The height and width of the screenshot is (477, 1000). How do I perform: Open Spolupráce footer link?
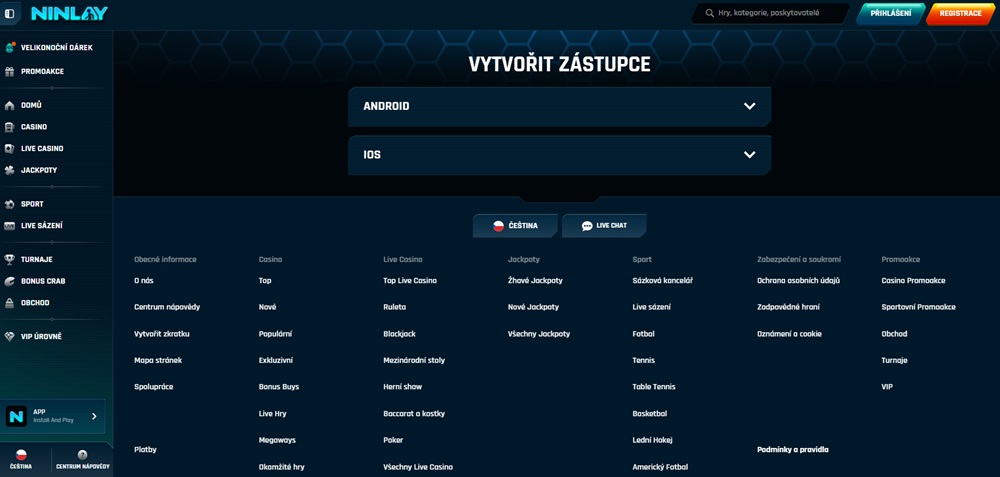(154, 387)
